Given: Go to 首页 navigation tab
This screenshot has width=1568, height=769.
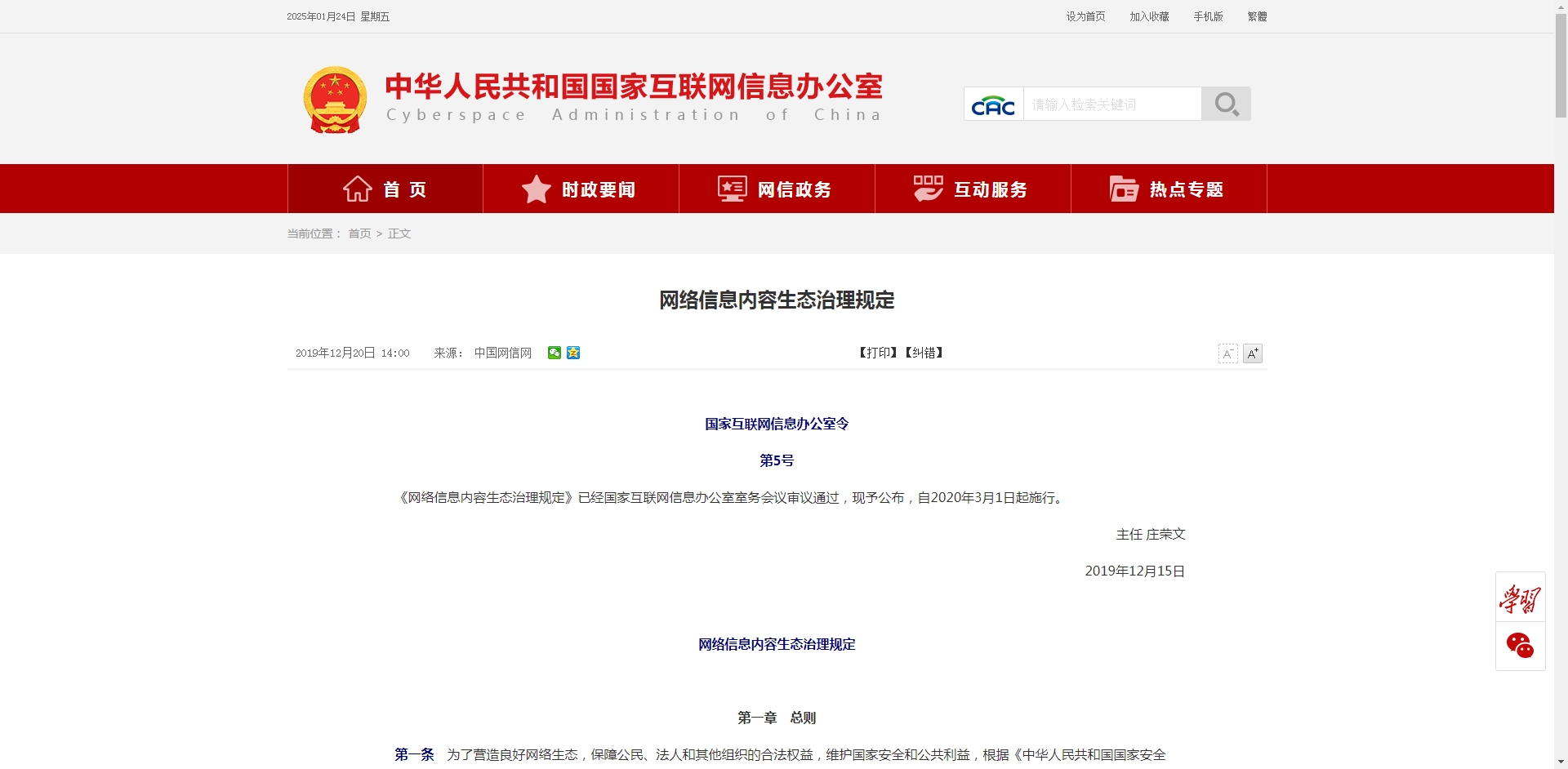Looking at the screenshot, I should coord(385,189).
